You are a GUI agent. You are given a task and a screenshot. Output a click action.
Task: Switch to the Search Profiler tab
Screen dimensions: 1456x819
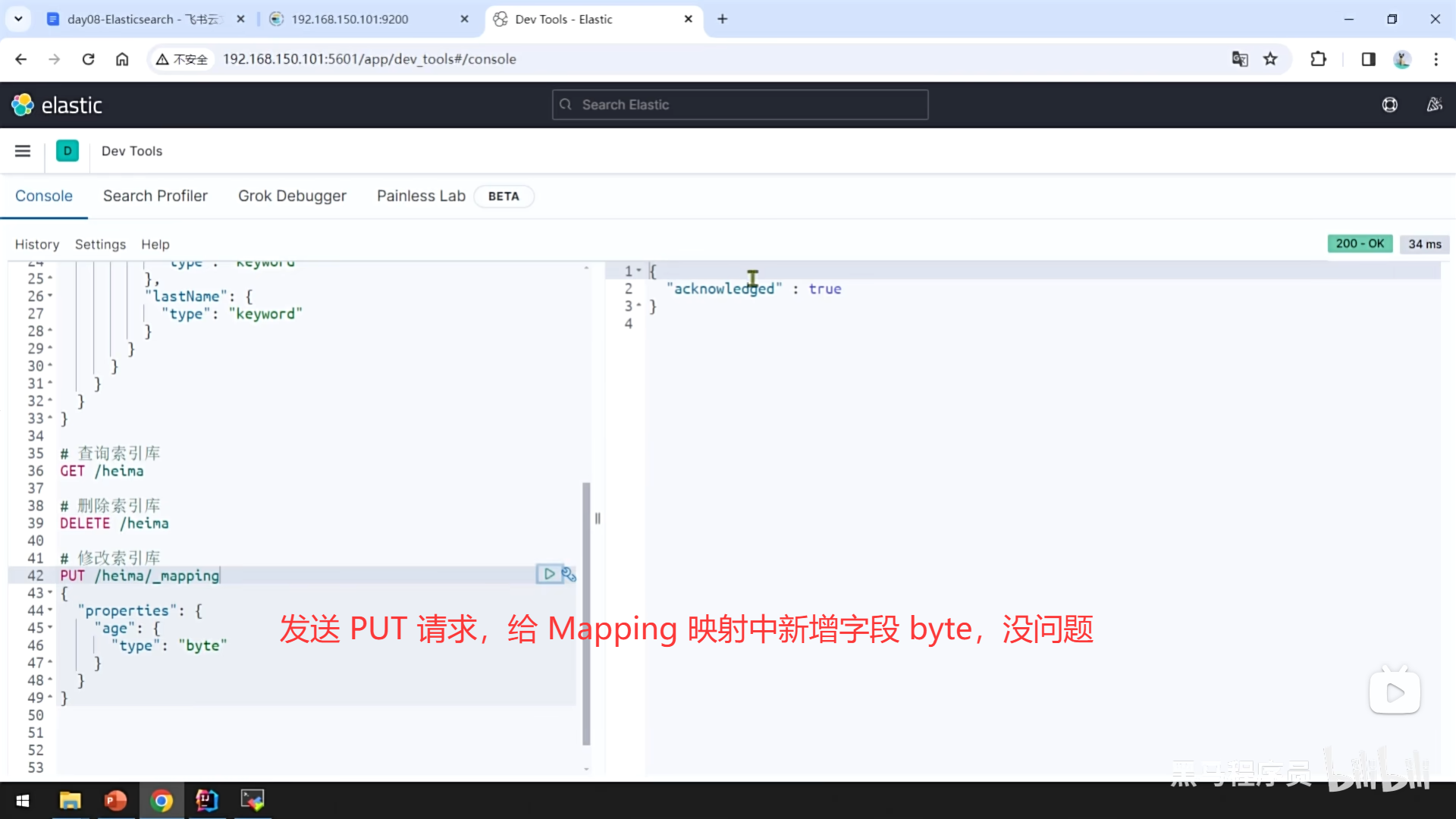click(155, 196)
